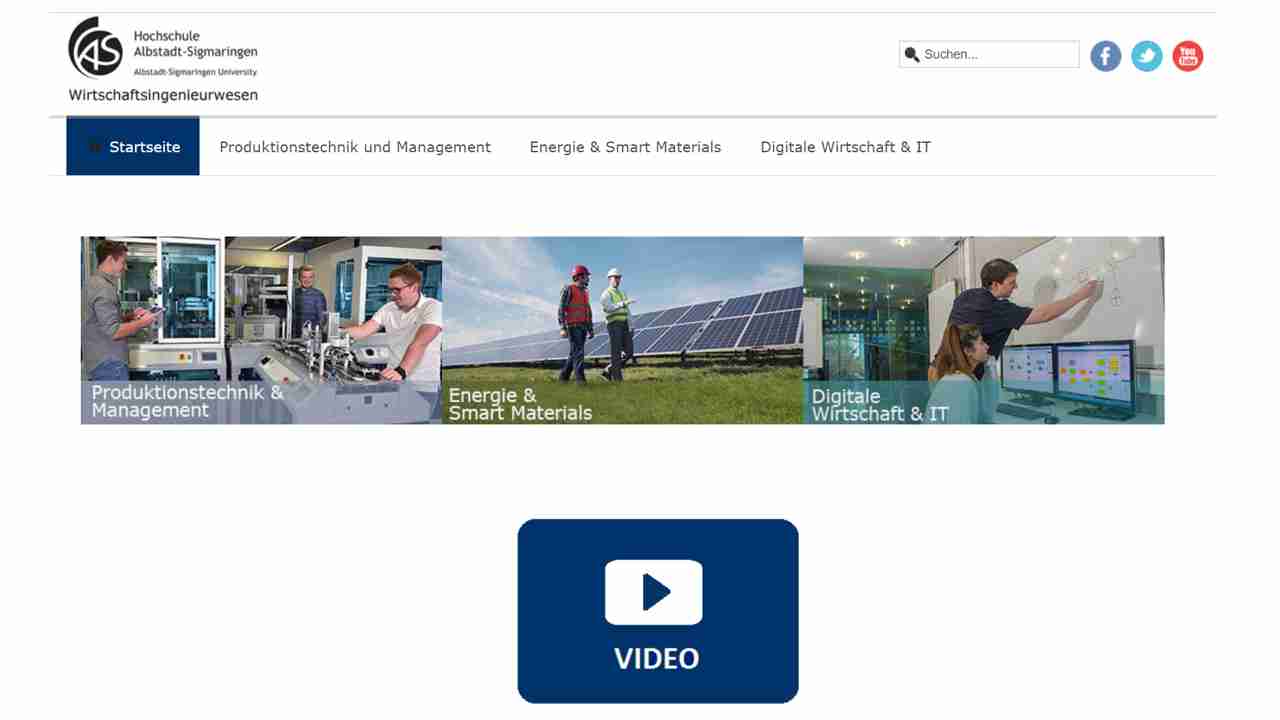Select the Startseite tab label

[145, 147]
